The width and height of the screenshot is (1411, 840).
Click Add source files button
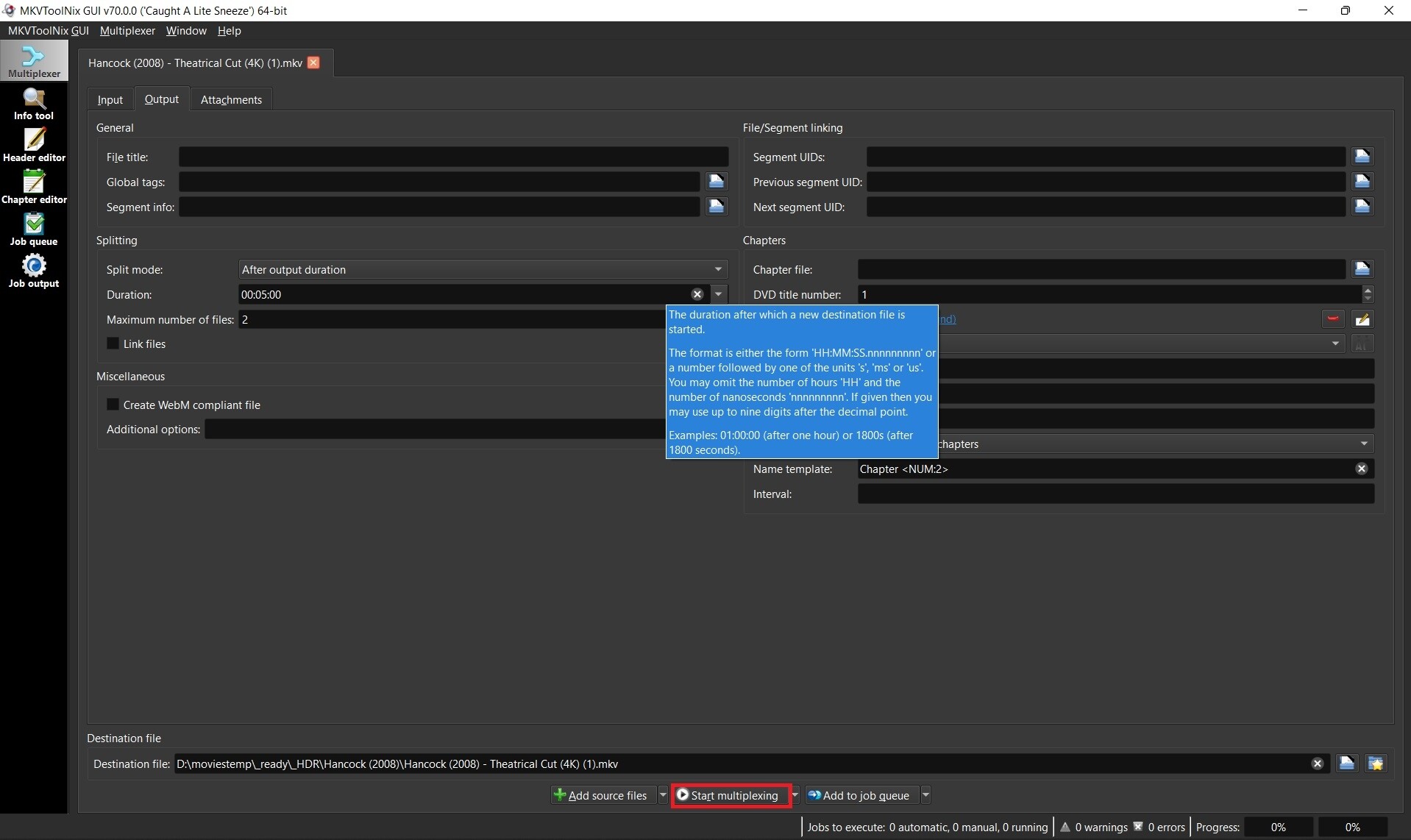coord(603,795)
